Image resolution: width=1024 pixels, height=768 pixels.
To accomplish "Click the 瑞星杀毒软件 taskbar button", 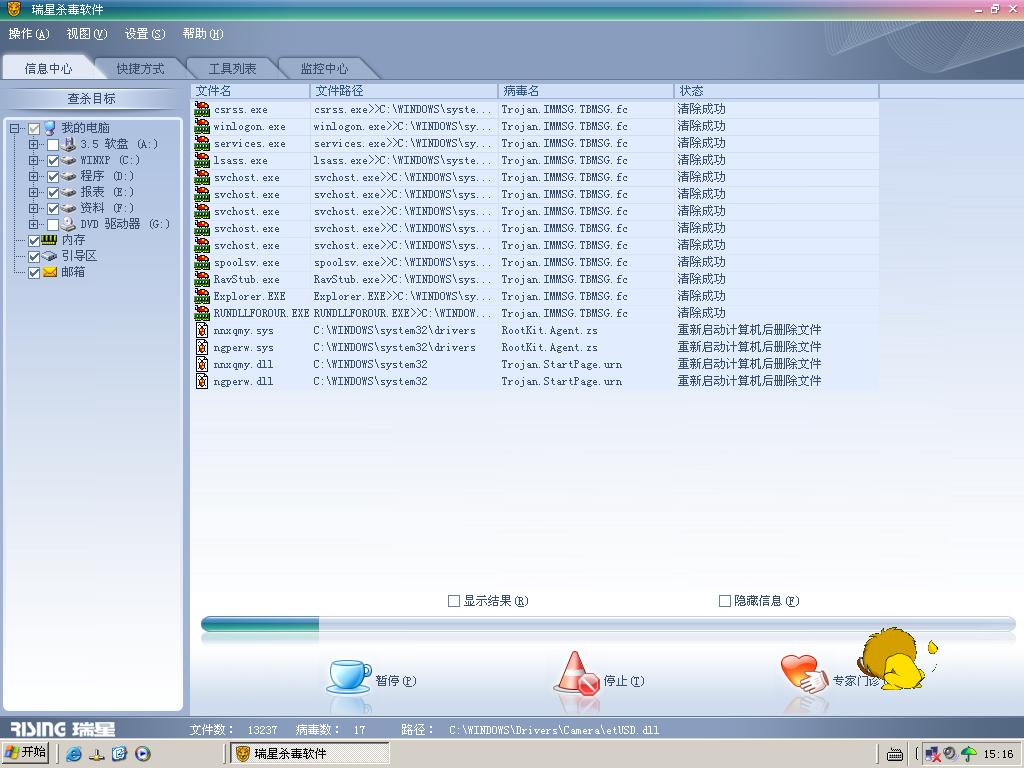I will [310, 754].
